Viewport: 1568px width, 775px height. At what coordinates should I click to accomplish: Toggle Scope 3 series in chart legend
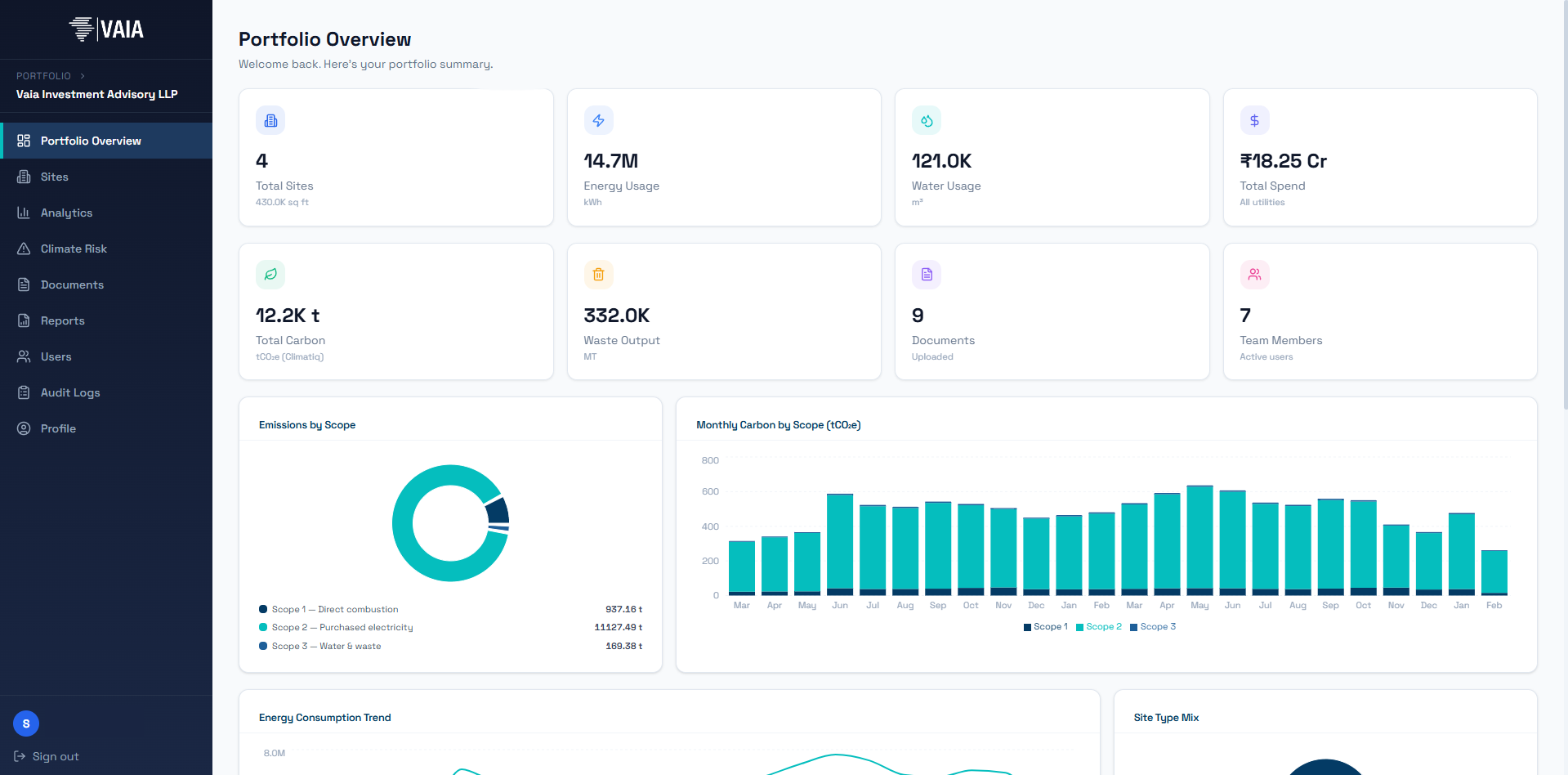click(x=1153, y=627)
